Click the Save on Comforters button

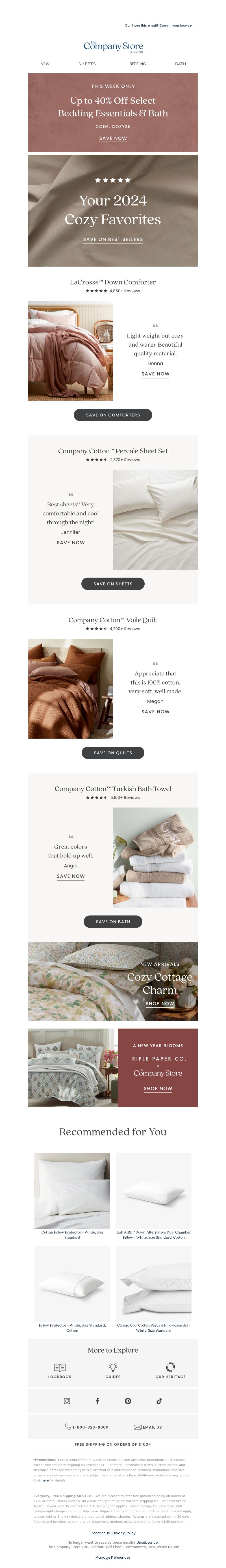(113, 414)
